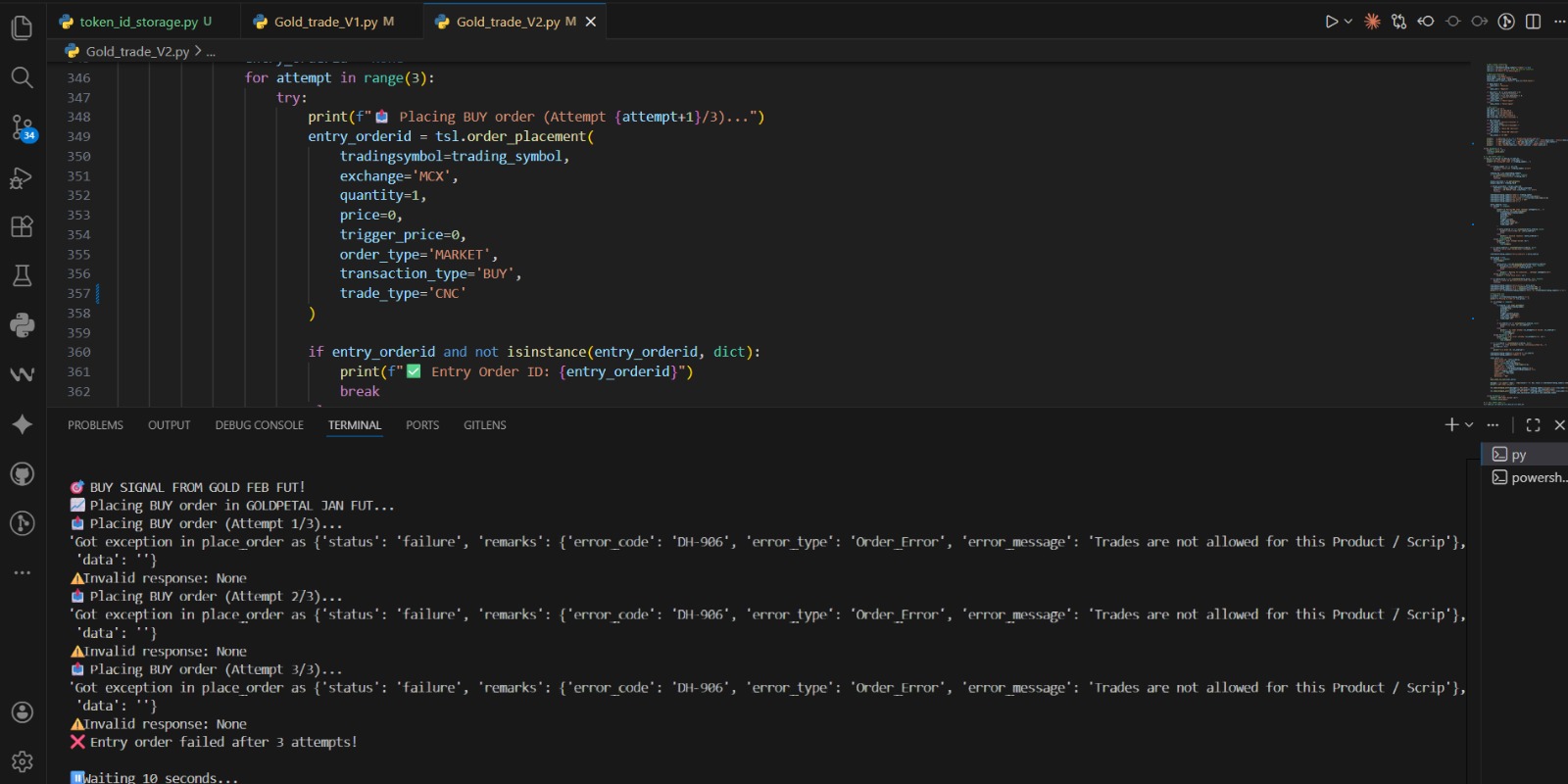Toggle maximized size of the terminal panel
Image resolution: width=1568 pixels, height=784 pixels.
point(1533,424)
